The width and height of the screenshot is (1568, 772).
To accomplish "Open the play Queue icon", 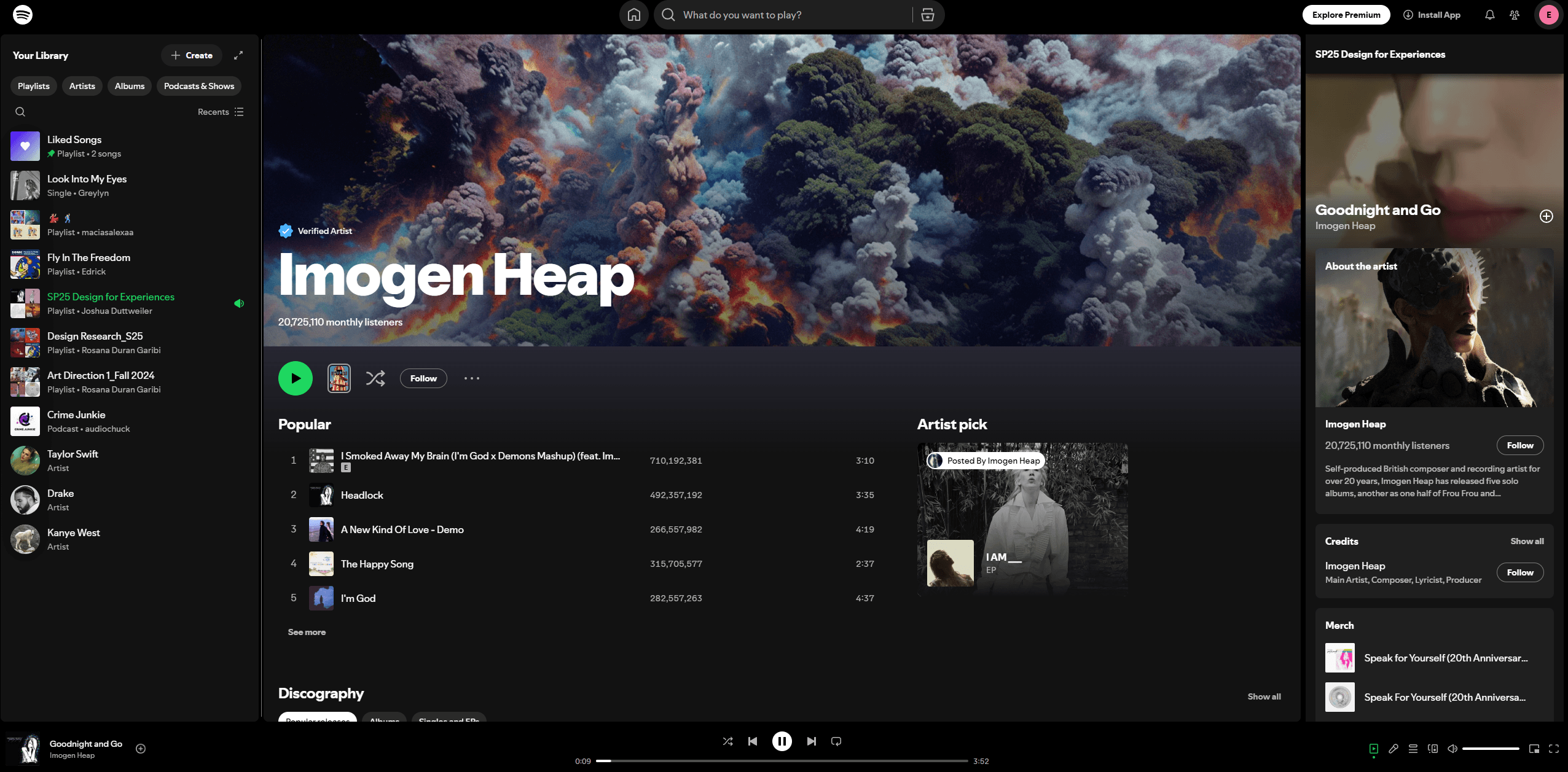I will 1413,749.
